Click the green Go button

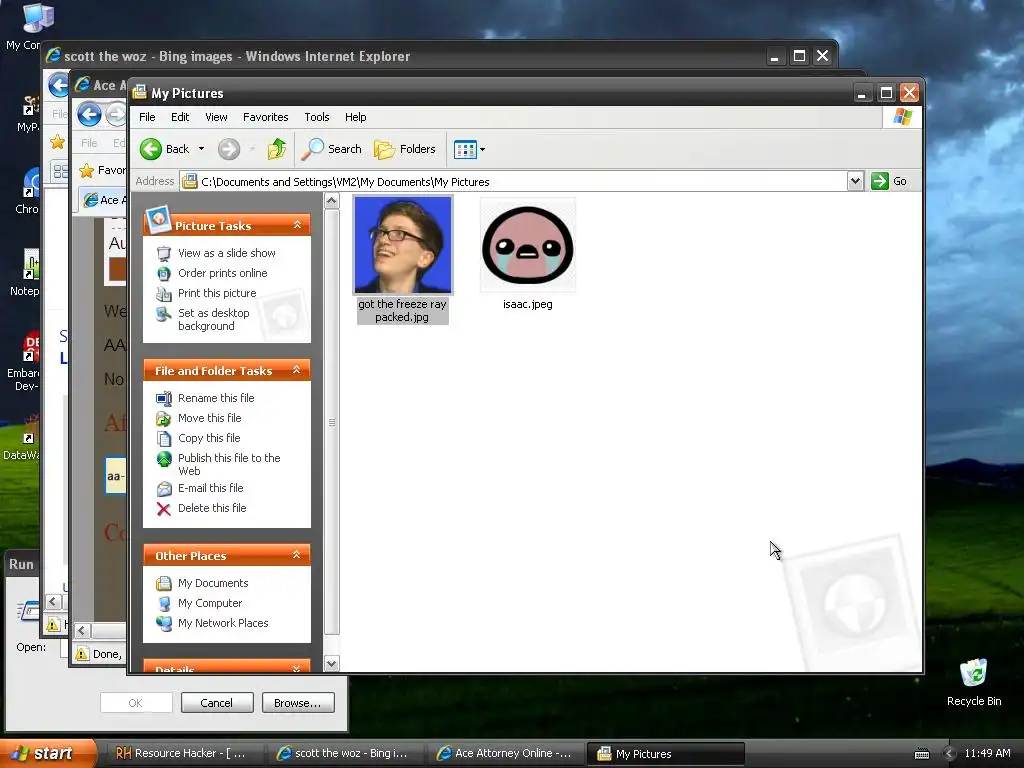tap(889, 181)
